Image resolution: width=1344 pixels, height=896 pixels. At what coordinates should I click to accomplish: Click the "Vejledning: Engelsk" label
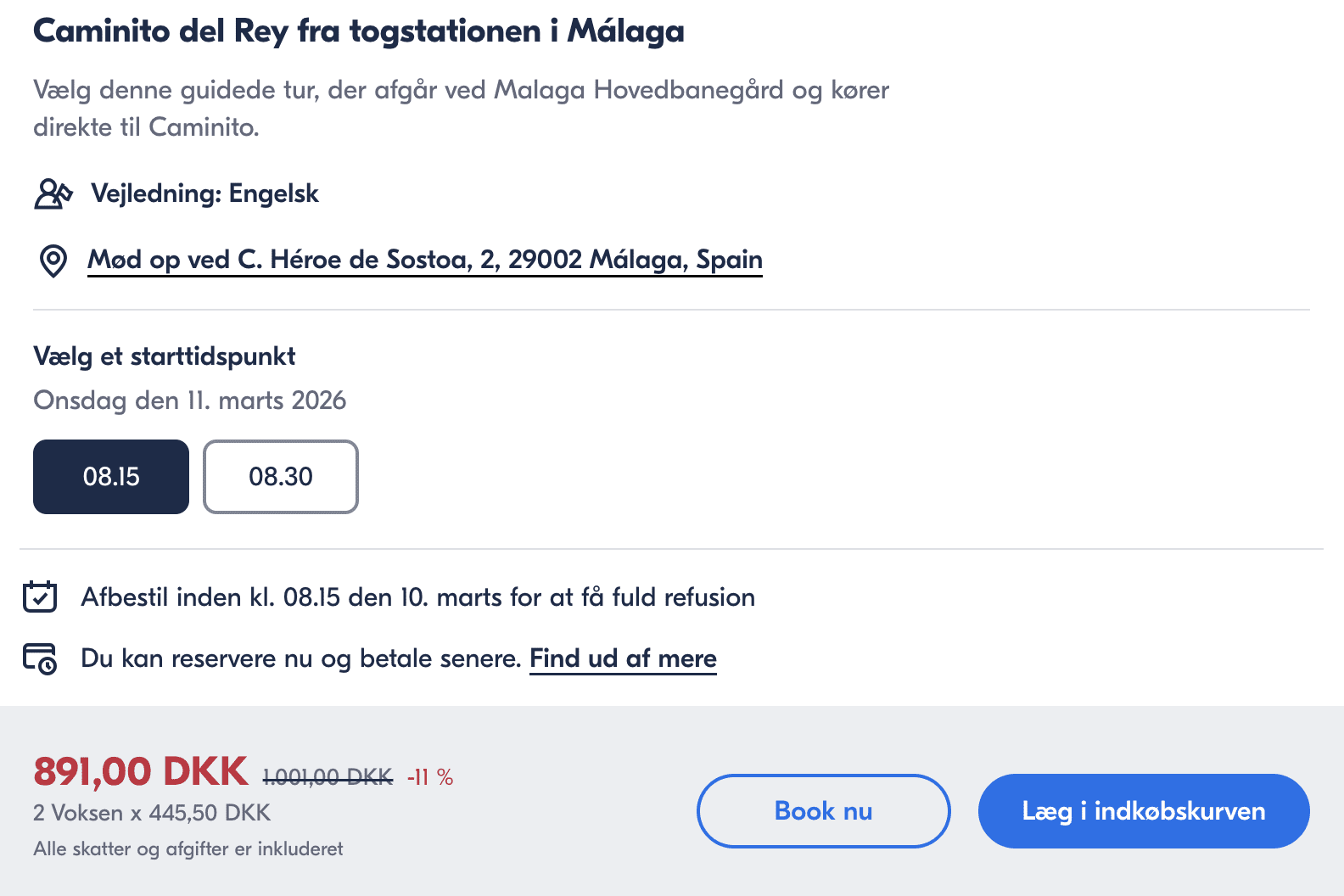pos(204,193)
